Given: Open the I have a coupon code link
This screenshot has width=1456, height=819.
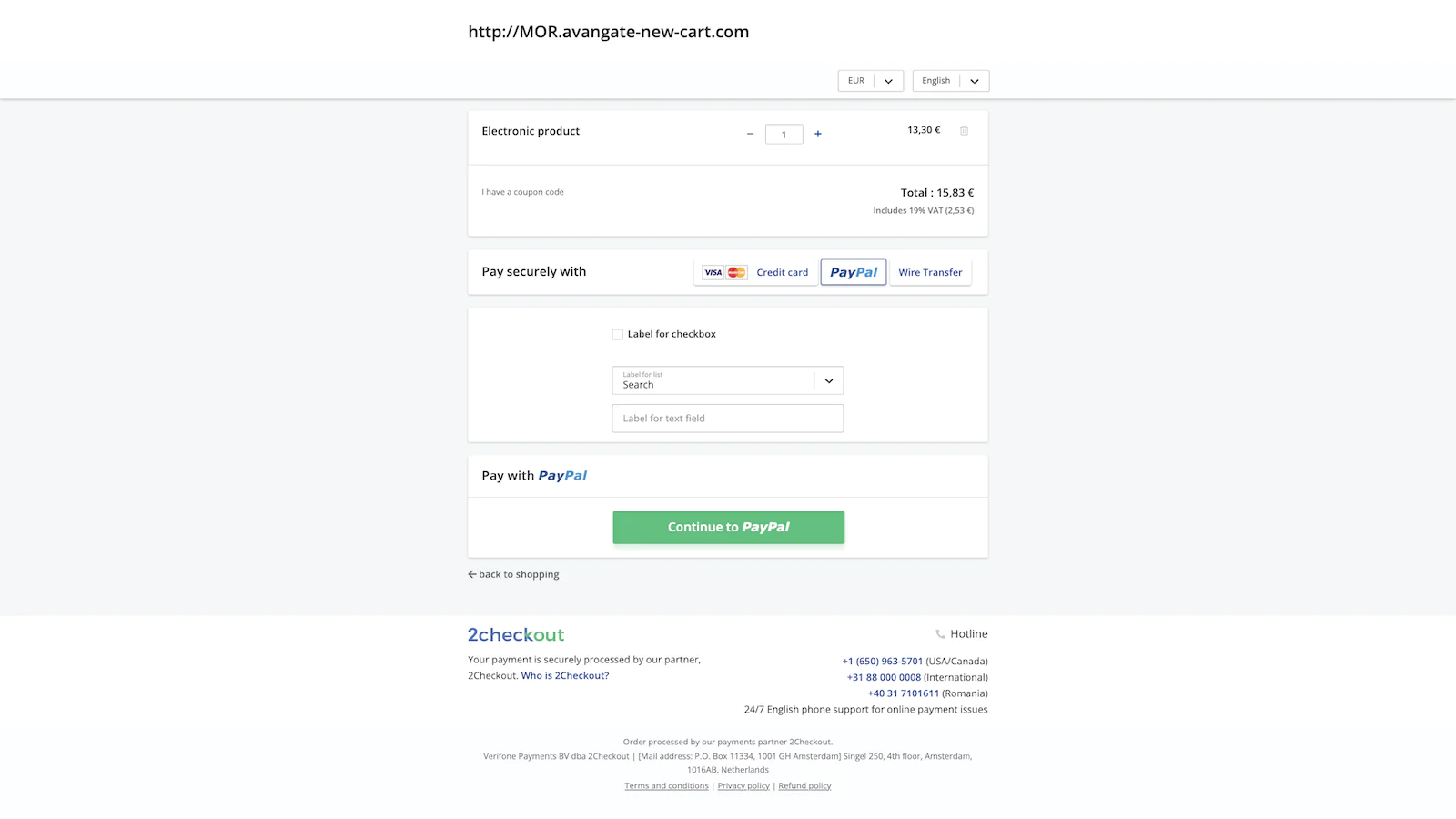Looking at the screenshot, I should coord(522,192).
